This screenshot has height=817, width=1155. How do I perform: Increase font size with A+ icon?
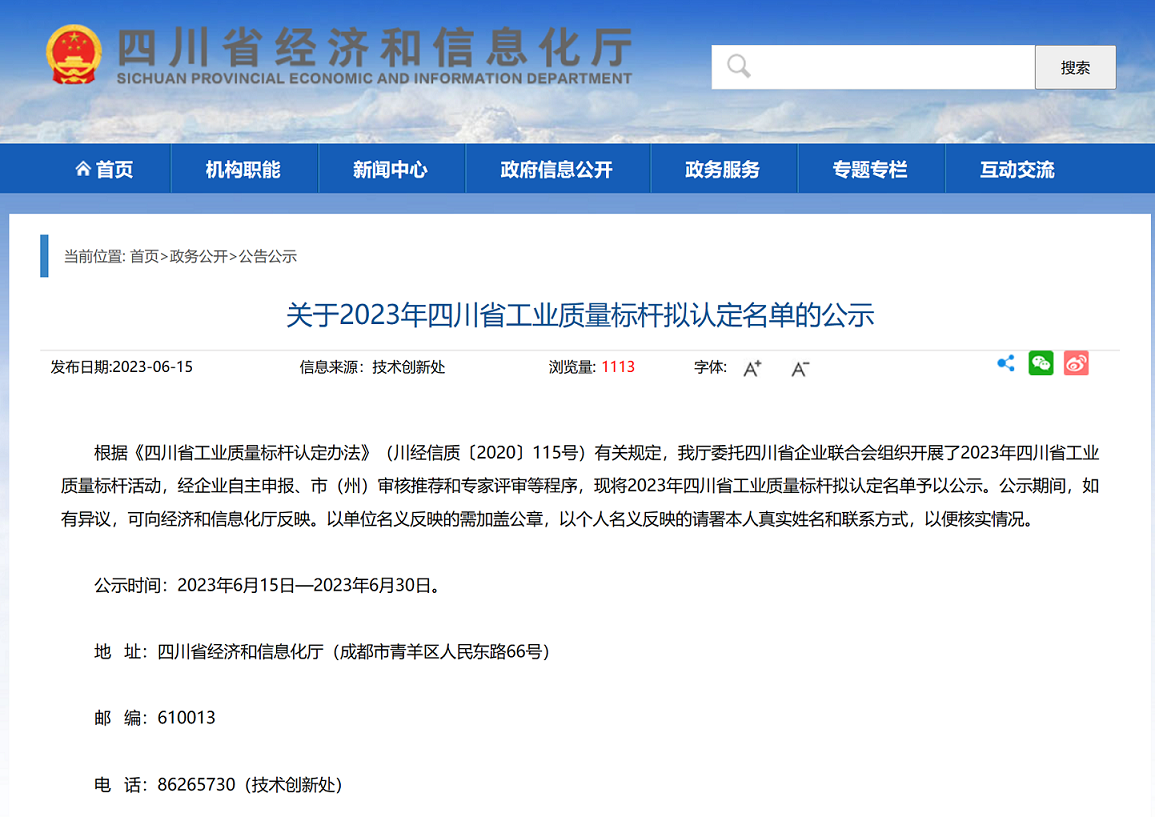point(752,368)
